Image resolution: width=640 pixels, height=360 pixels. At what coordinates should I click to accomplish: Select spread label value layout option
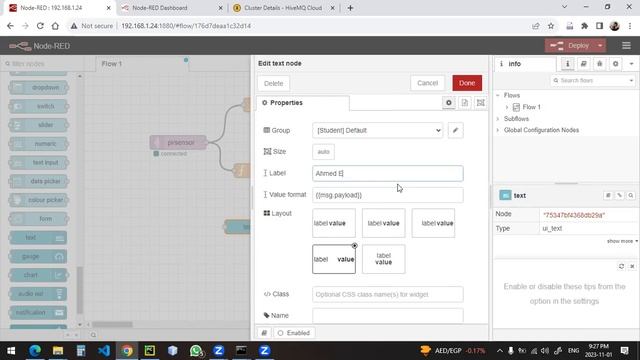pyautogui.click(x=334, y=259)
